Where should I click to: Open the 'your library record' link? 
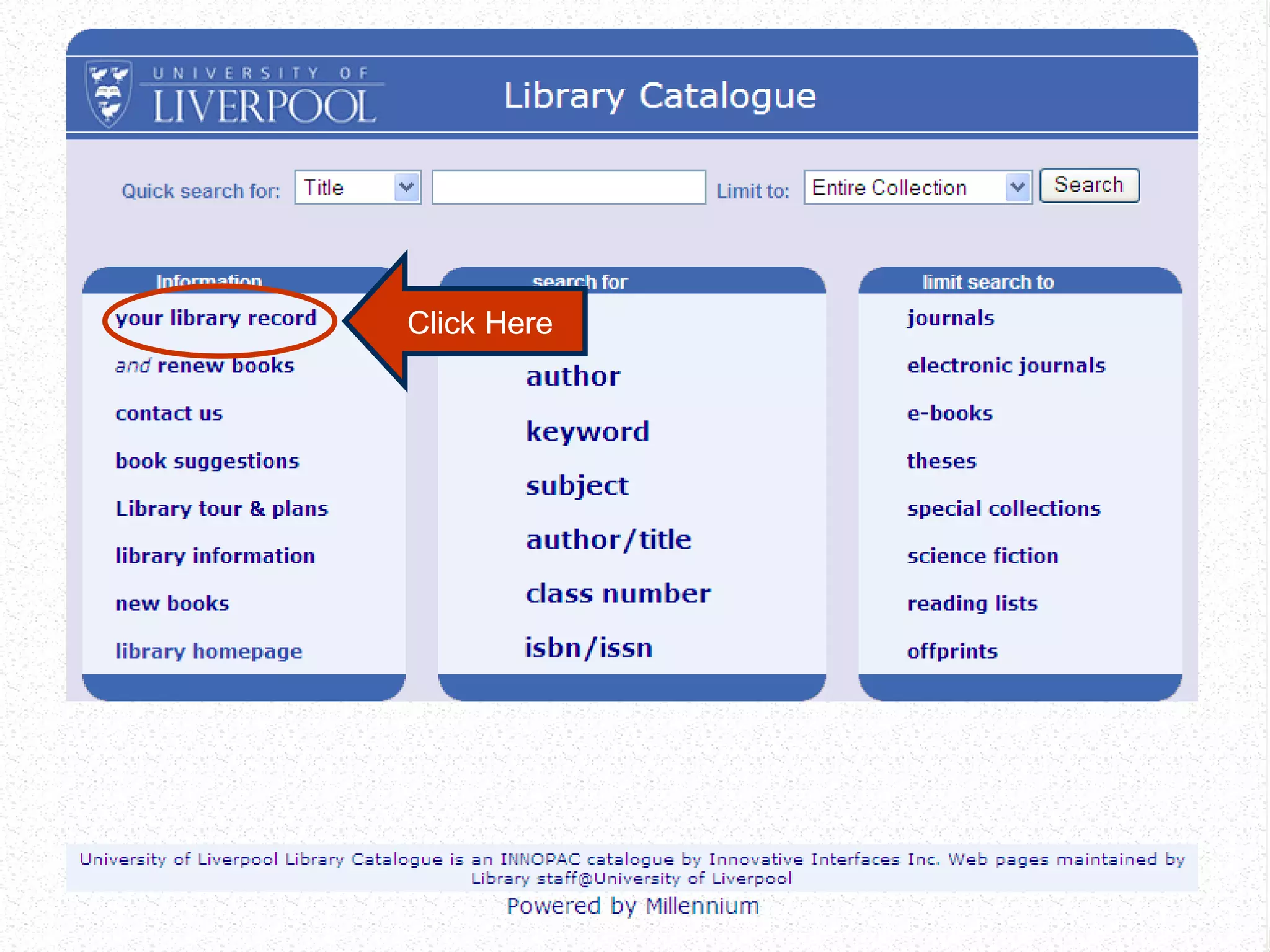click(216, 319)
